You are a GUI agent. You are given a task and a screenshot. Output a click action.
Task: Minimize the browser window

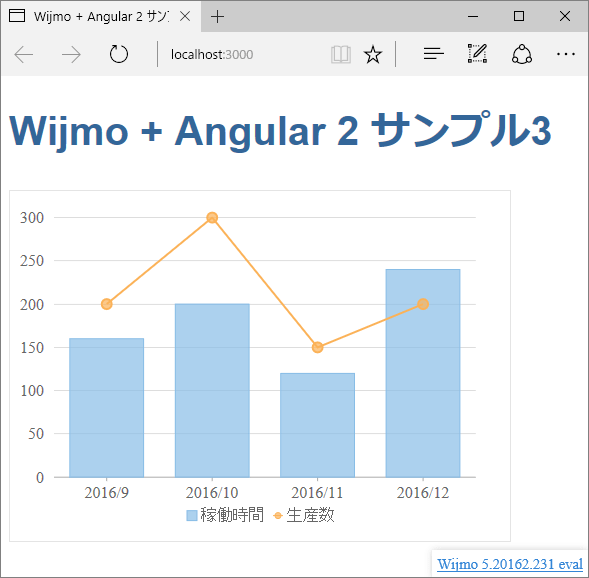(473, 16)
